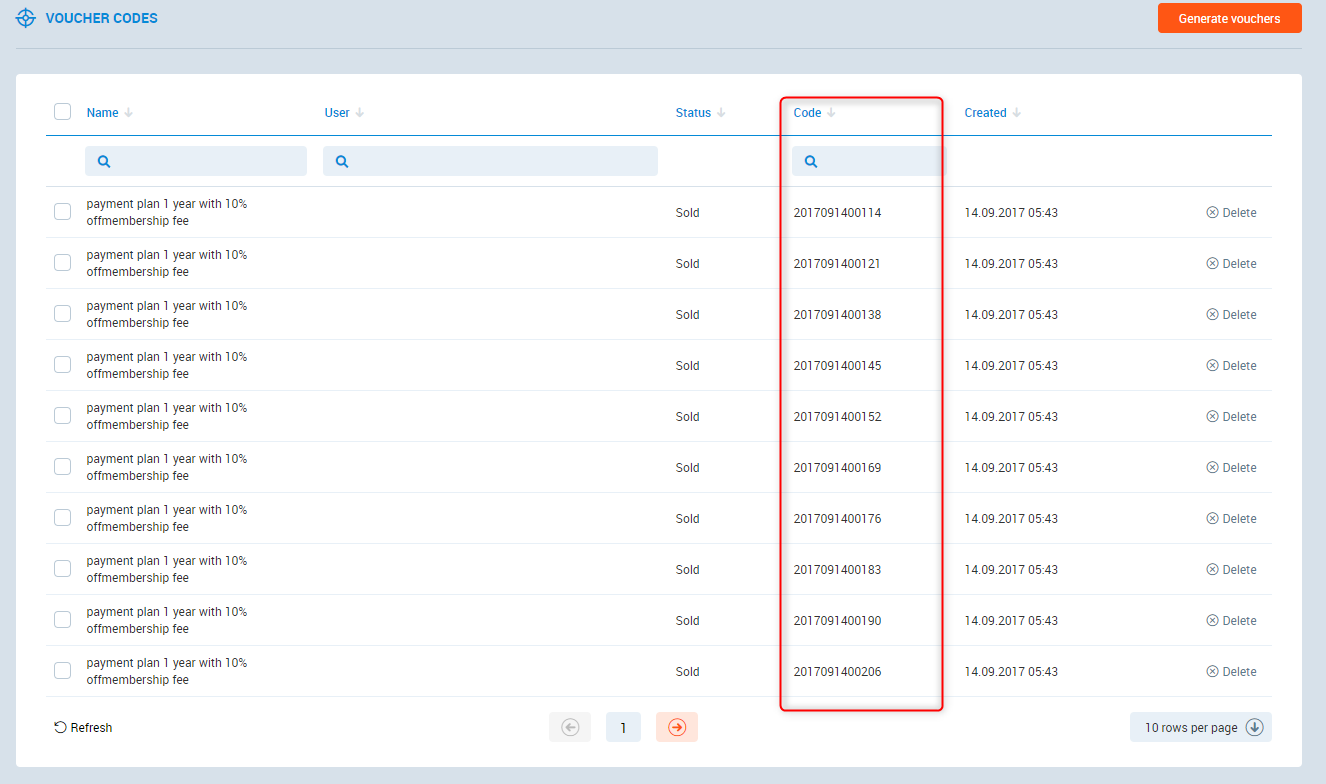Image resolution: width=1326 pixels, height=784 pixels.
Task: Sort by Status using its arrow icon
Action: (x=721, y=113)
